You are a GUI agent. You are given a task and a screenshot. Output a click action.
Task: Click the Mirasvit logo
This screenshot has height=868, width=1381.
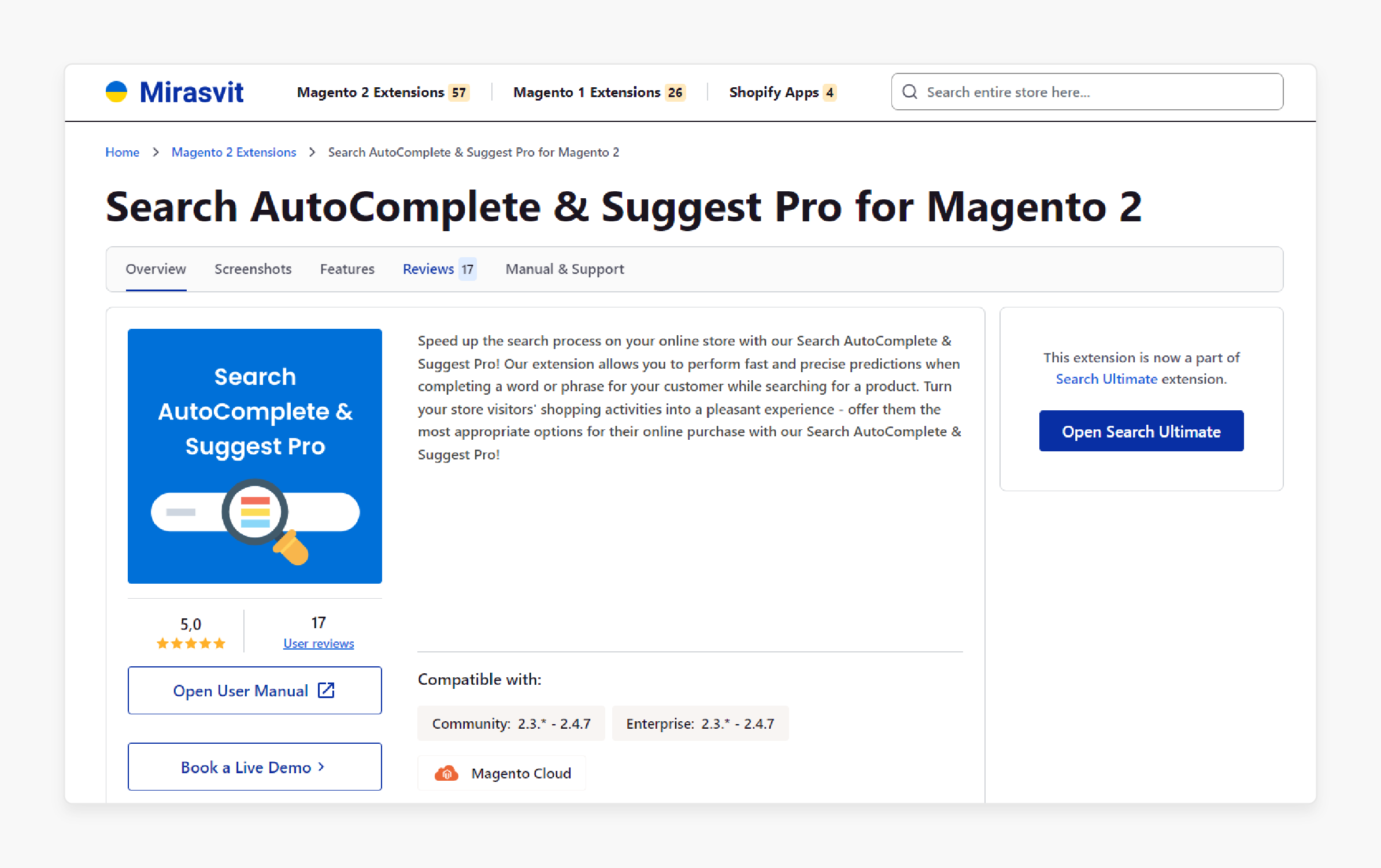point(175,92)
